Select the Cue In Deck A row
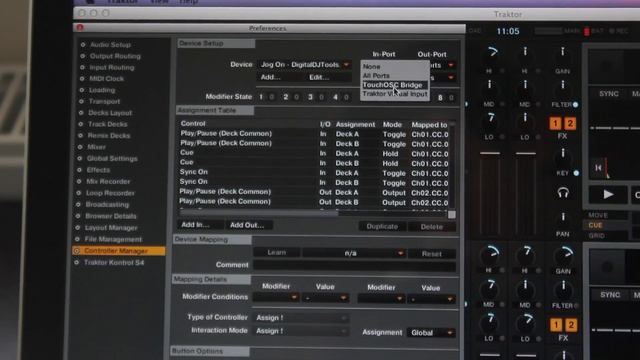 (x=314, y=153)
